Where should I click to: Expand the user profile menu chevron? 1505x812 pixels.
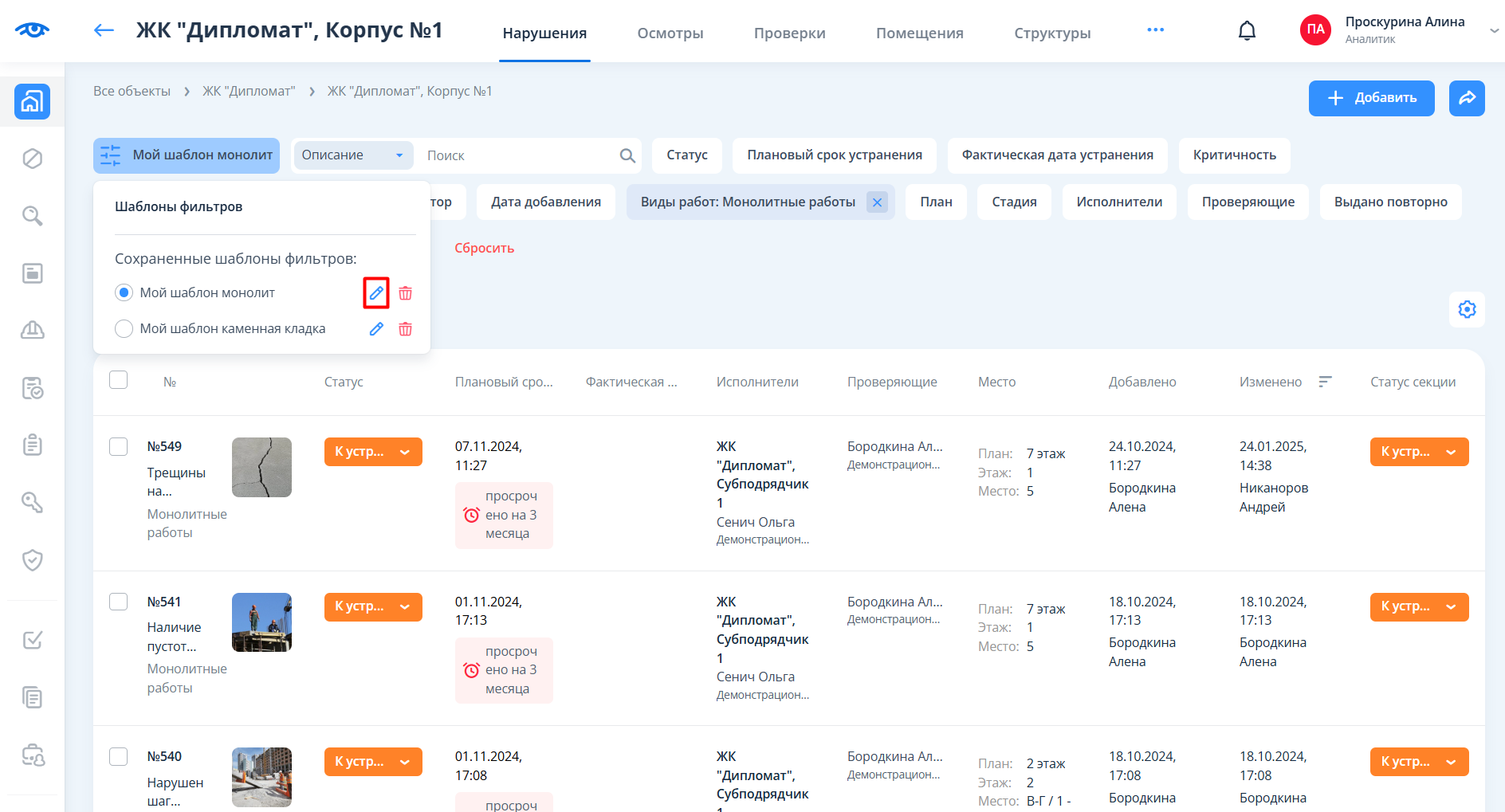(x=1494, y=31)
